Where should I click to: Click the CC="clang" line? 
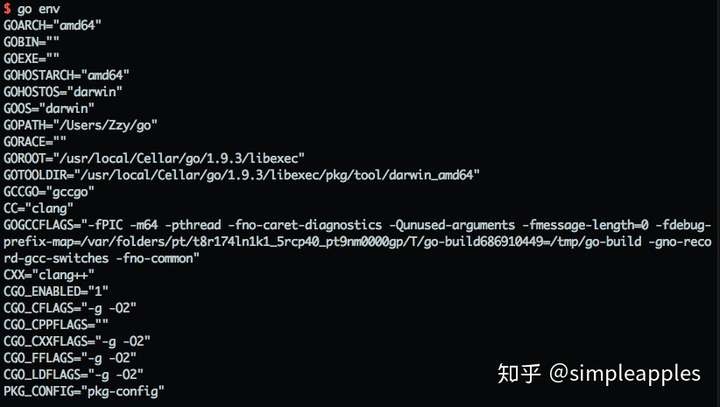[x=39, y=208]
